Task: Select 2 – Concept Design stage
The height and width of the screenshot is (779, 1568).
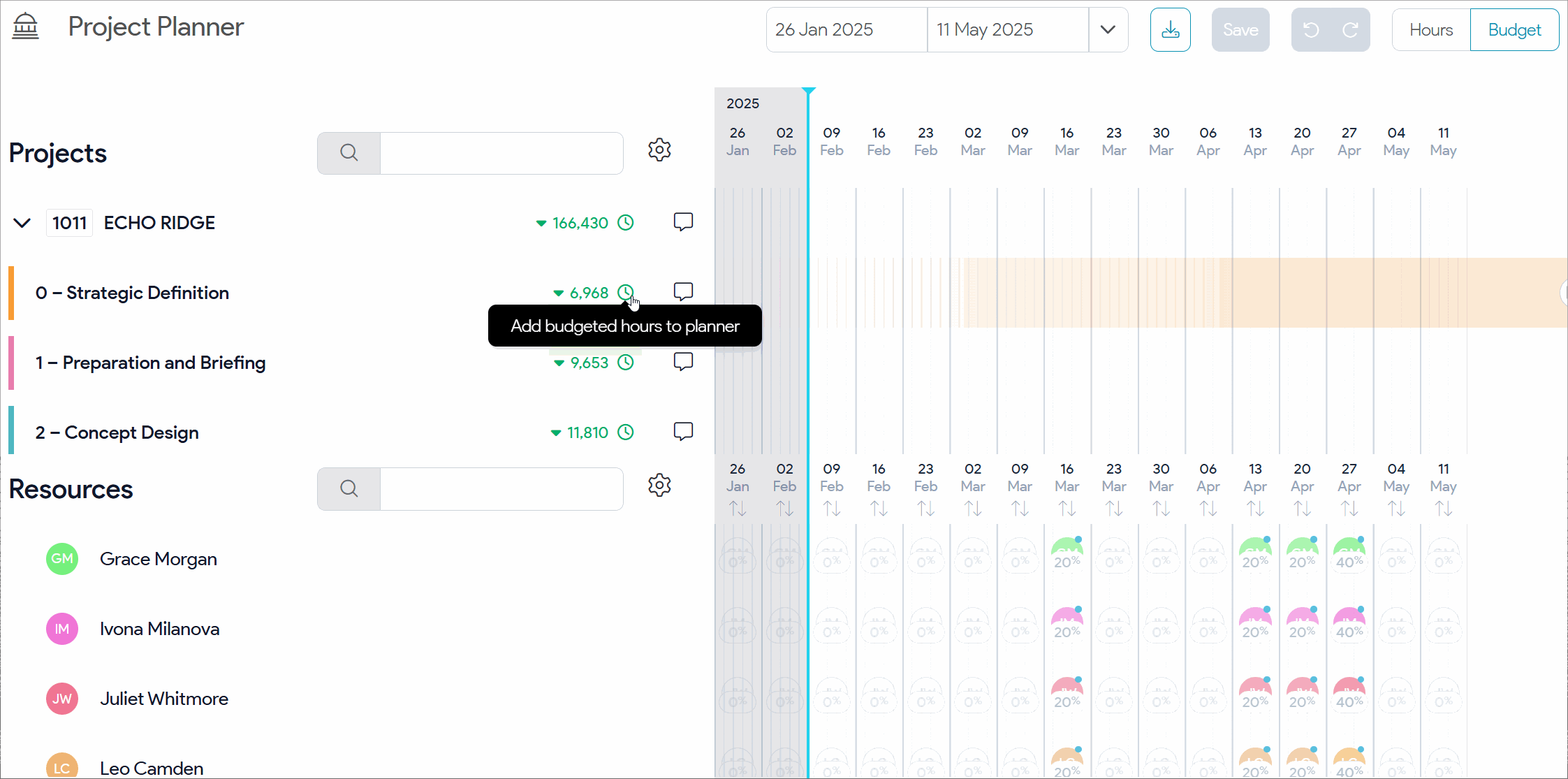Action: 117,432
